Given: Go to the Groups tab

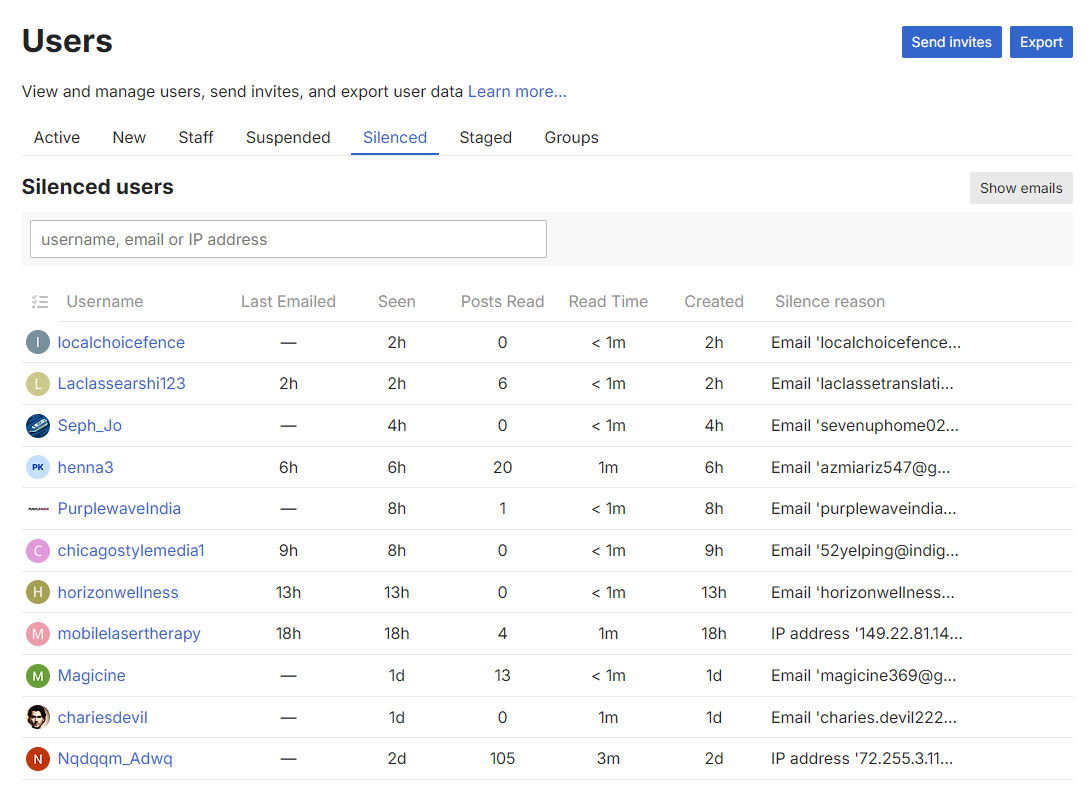Looking at the screenshot, I should (x=571, y=138).
